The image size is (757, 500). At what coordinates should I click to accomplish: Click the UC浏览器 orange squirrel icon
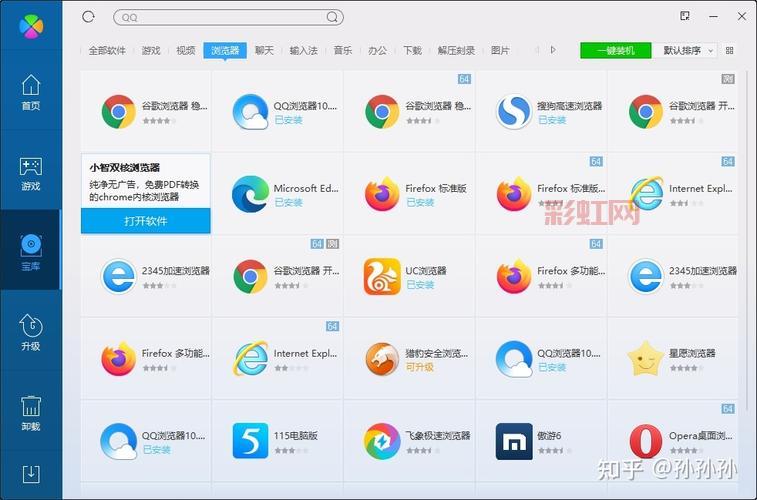click(382, 277)
